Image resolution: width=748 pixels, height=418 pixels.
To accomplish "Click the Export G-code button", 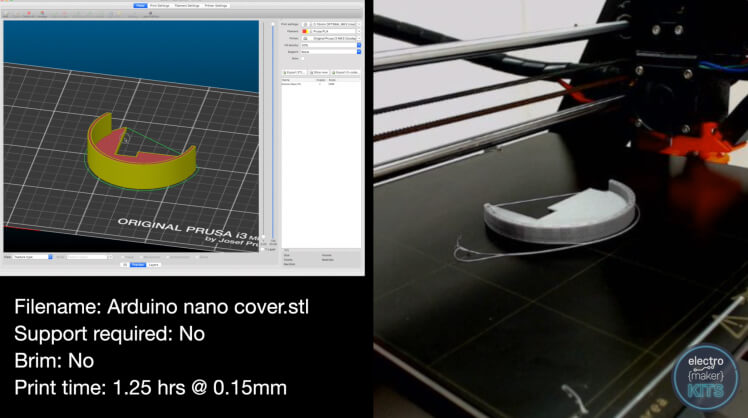I will pos(345,73).
